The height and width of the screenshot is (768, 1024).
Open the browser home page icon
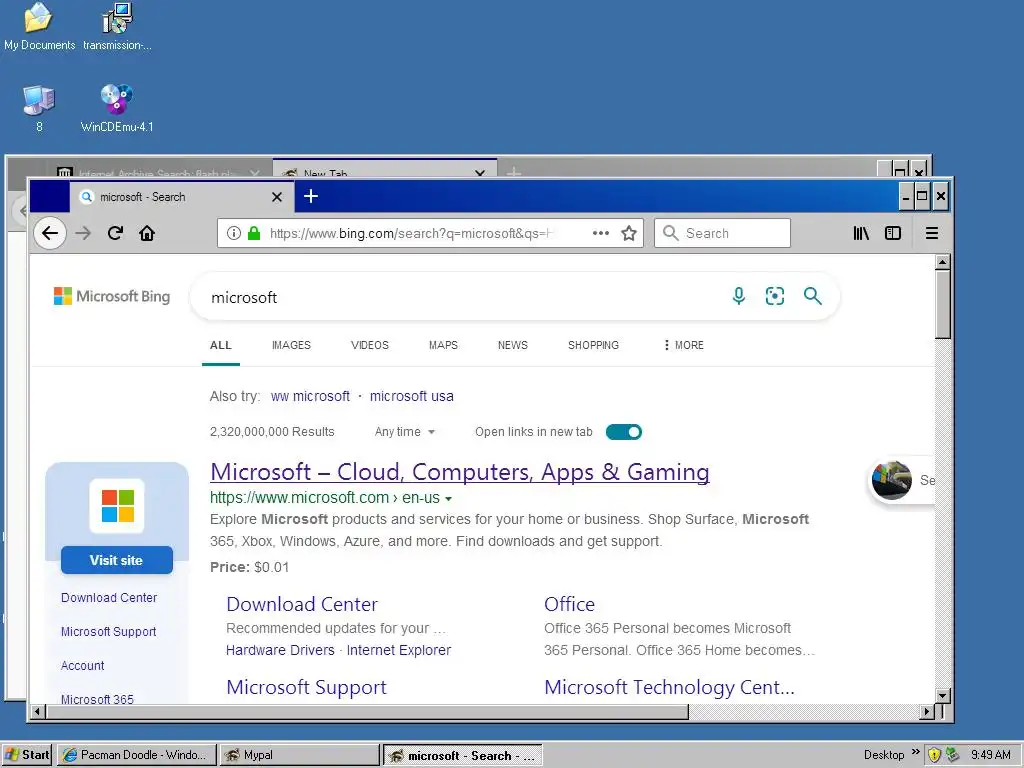(147, 233)
